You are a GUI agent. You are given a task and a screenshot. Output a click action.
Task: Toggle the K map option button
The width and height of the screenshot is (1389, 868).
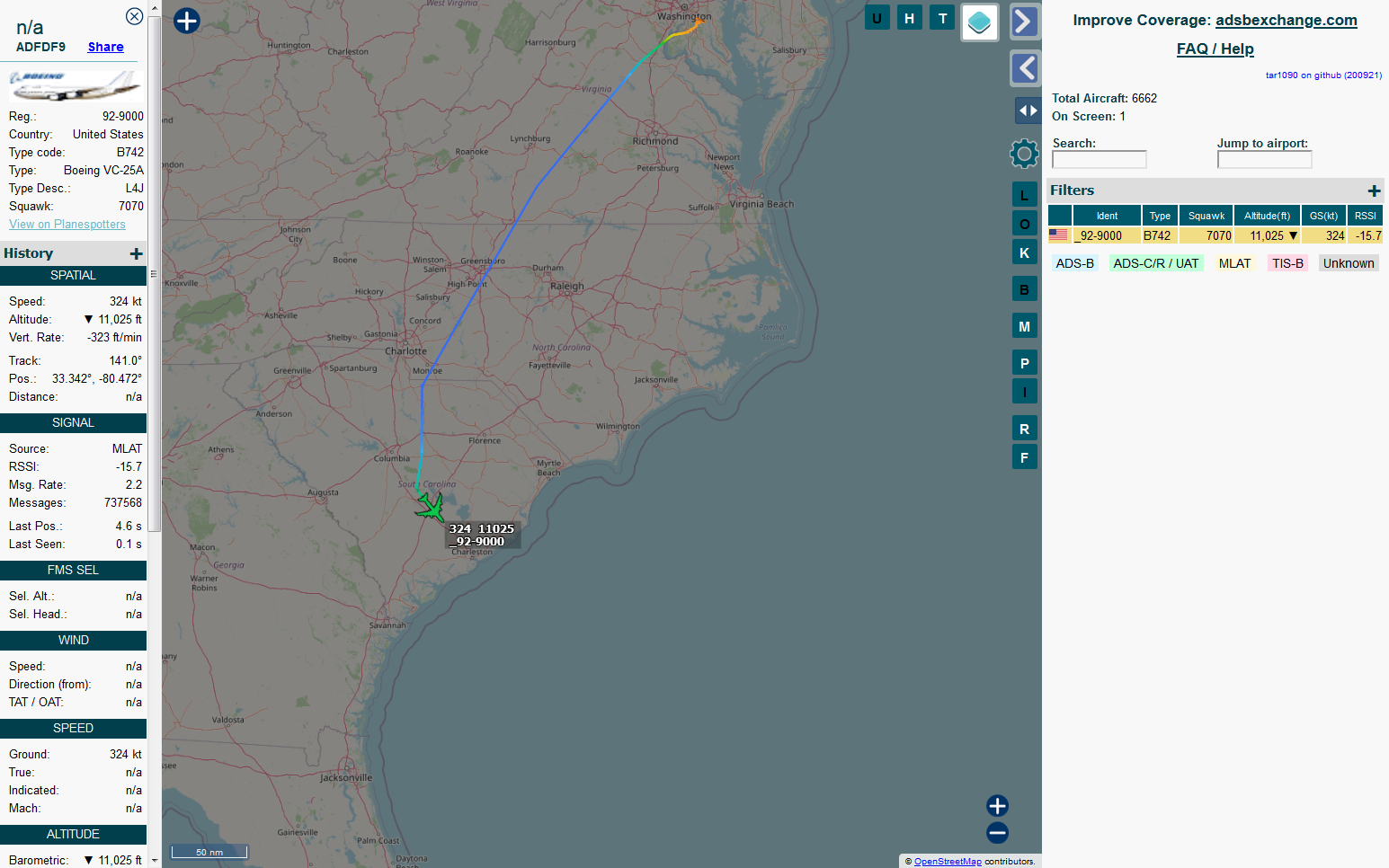tap(1024, 252)
